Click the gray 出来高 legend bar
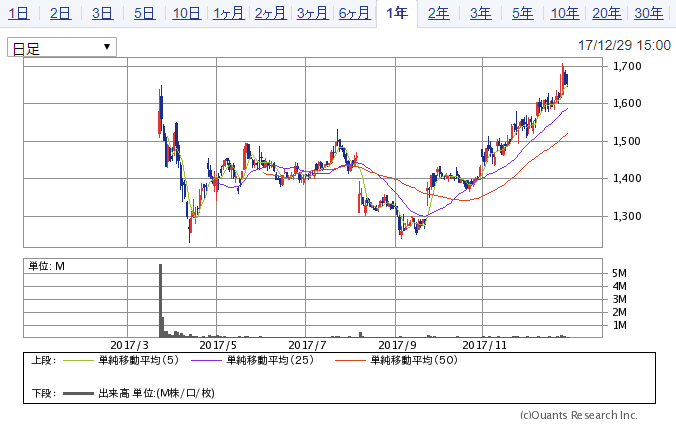This screenshot has width=676, height=427. point(78,393)
